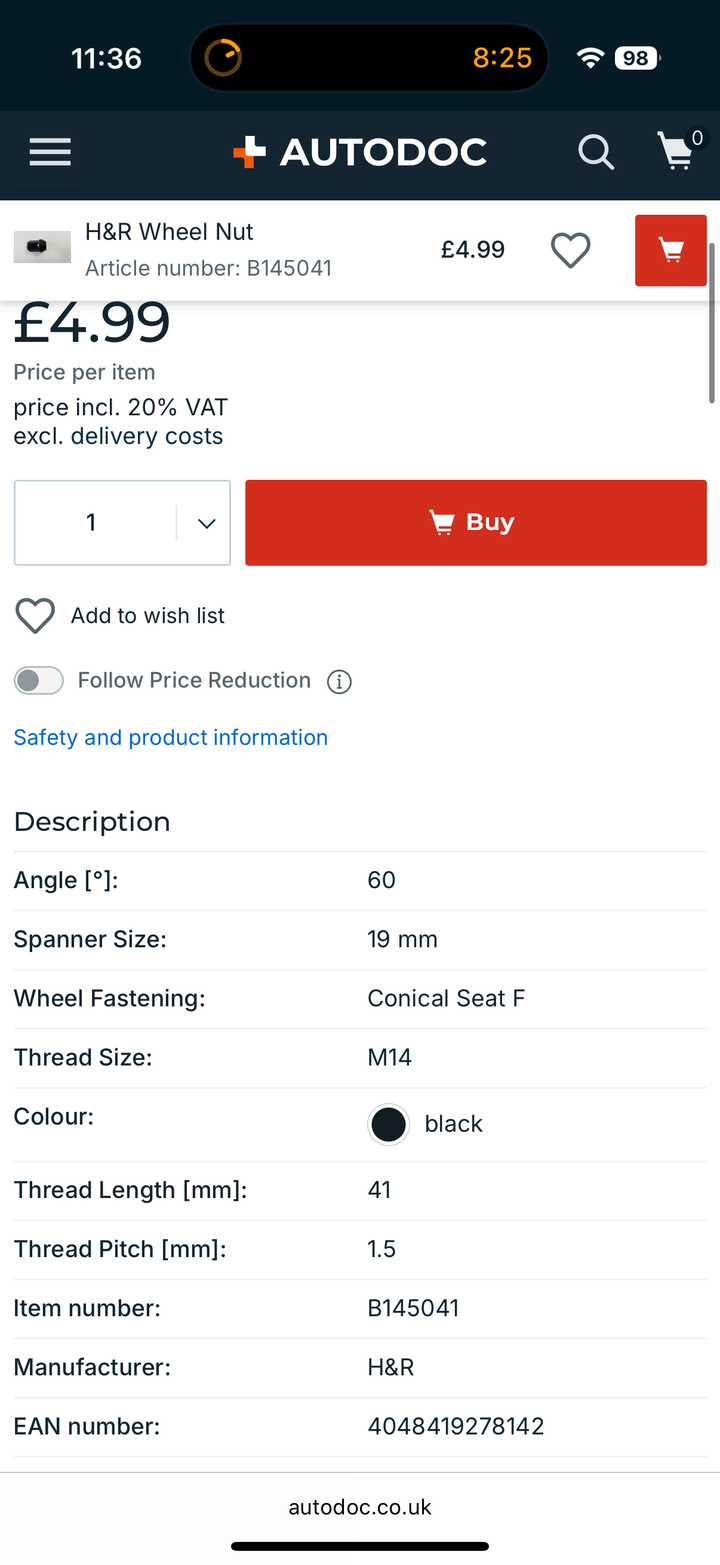Tap the autodoc.co.uk address bar

point(360,1507)
